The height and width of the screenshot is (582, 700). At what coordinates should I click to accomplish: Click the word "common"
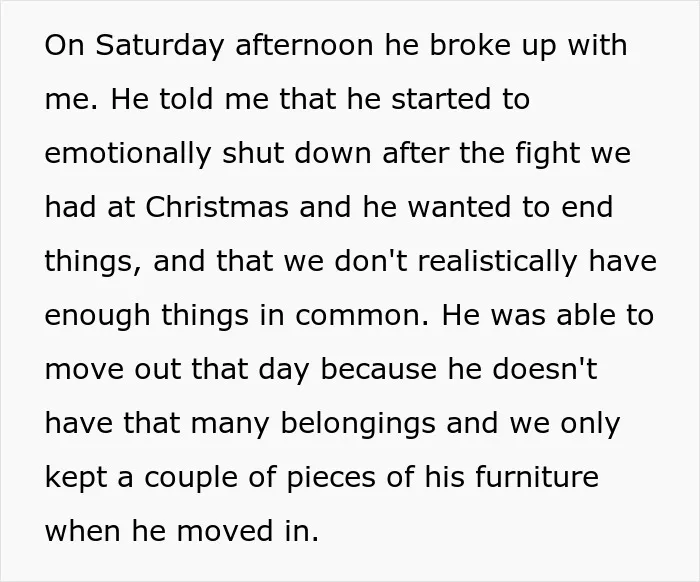coord(359,315)
